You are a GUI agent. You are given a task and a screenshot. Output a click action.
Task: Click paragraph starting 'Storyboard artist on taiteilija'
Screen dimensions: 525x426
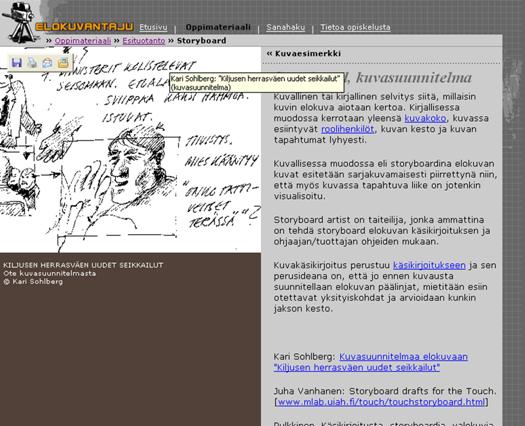pos(382,231)
